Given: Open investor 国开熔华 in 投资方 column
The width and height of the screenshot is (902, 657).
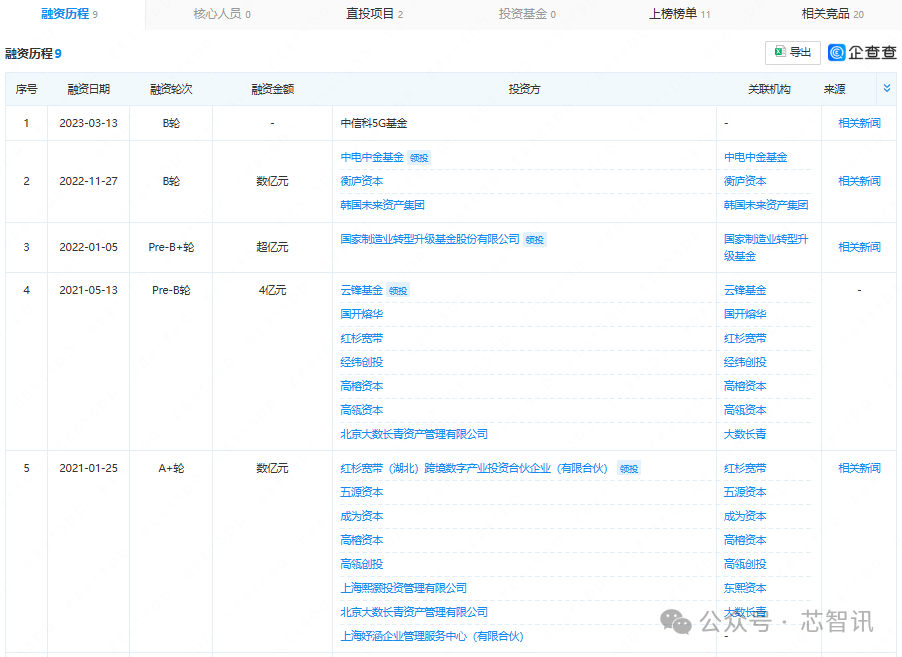Looking at the screenshot, I should coord(361,314).
